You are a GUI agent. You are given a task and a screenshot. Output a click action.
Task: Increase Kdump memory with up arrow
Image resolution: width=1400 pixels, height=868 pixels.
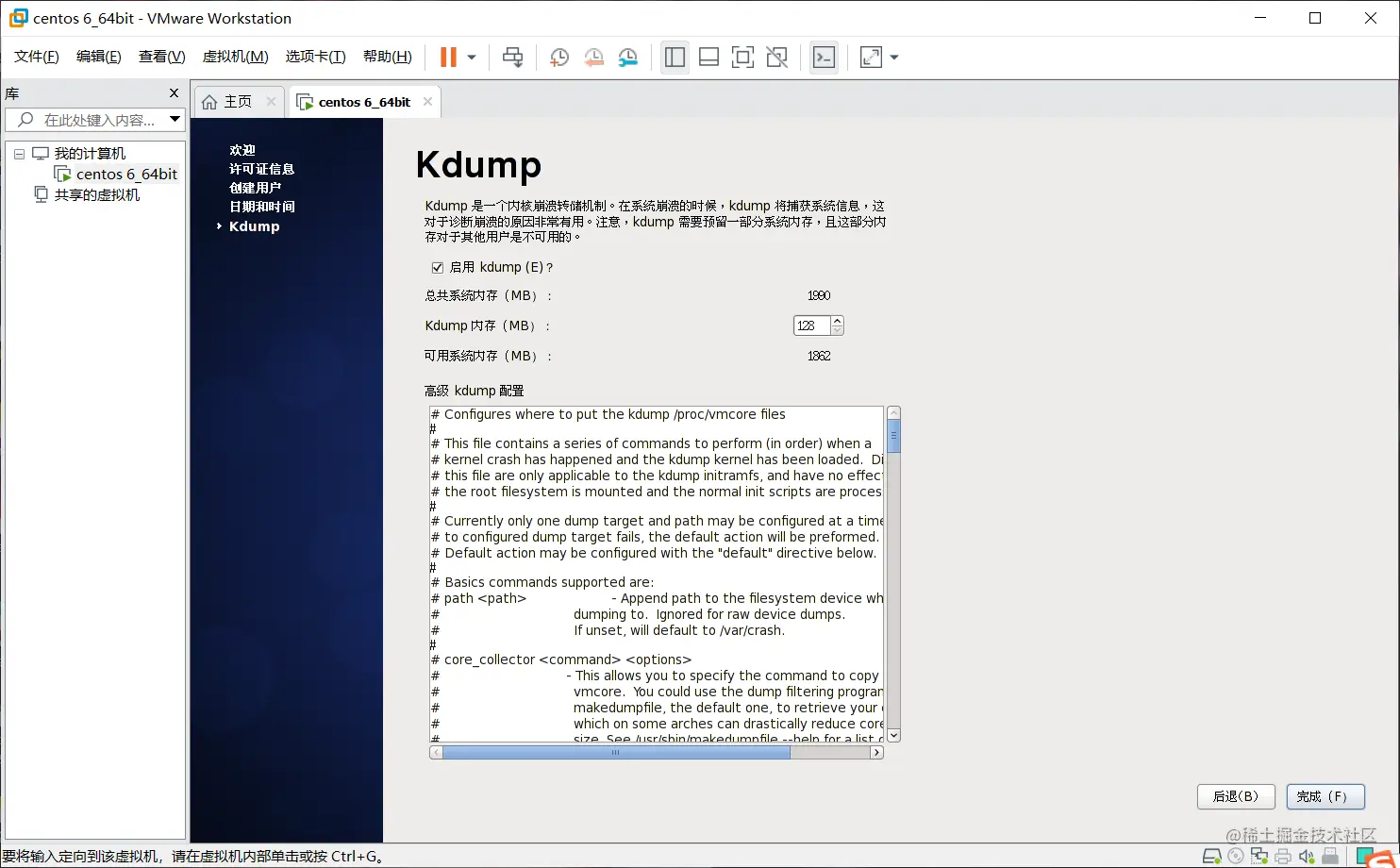coord(837,321)
